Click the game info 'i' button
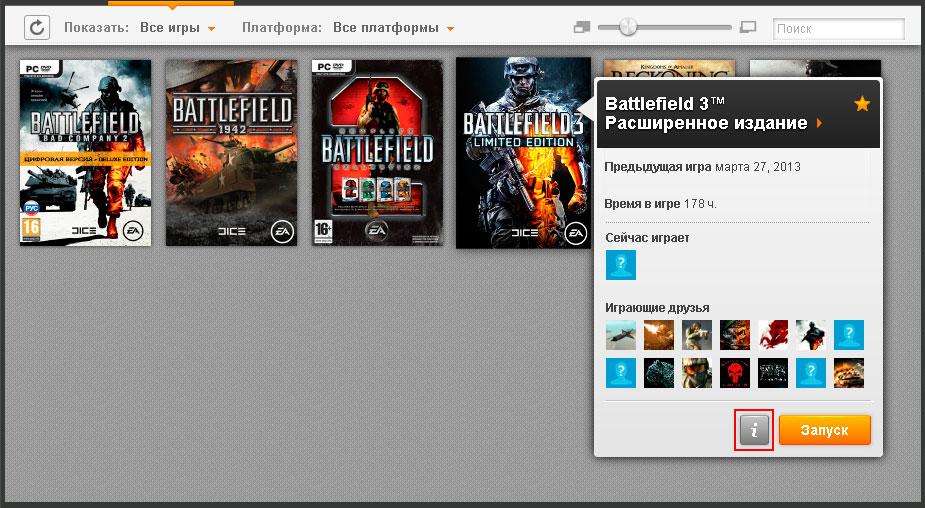 (754, 430)
